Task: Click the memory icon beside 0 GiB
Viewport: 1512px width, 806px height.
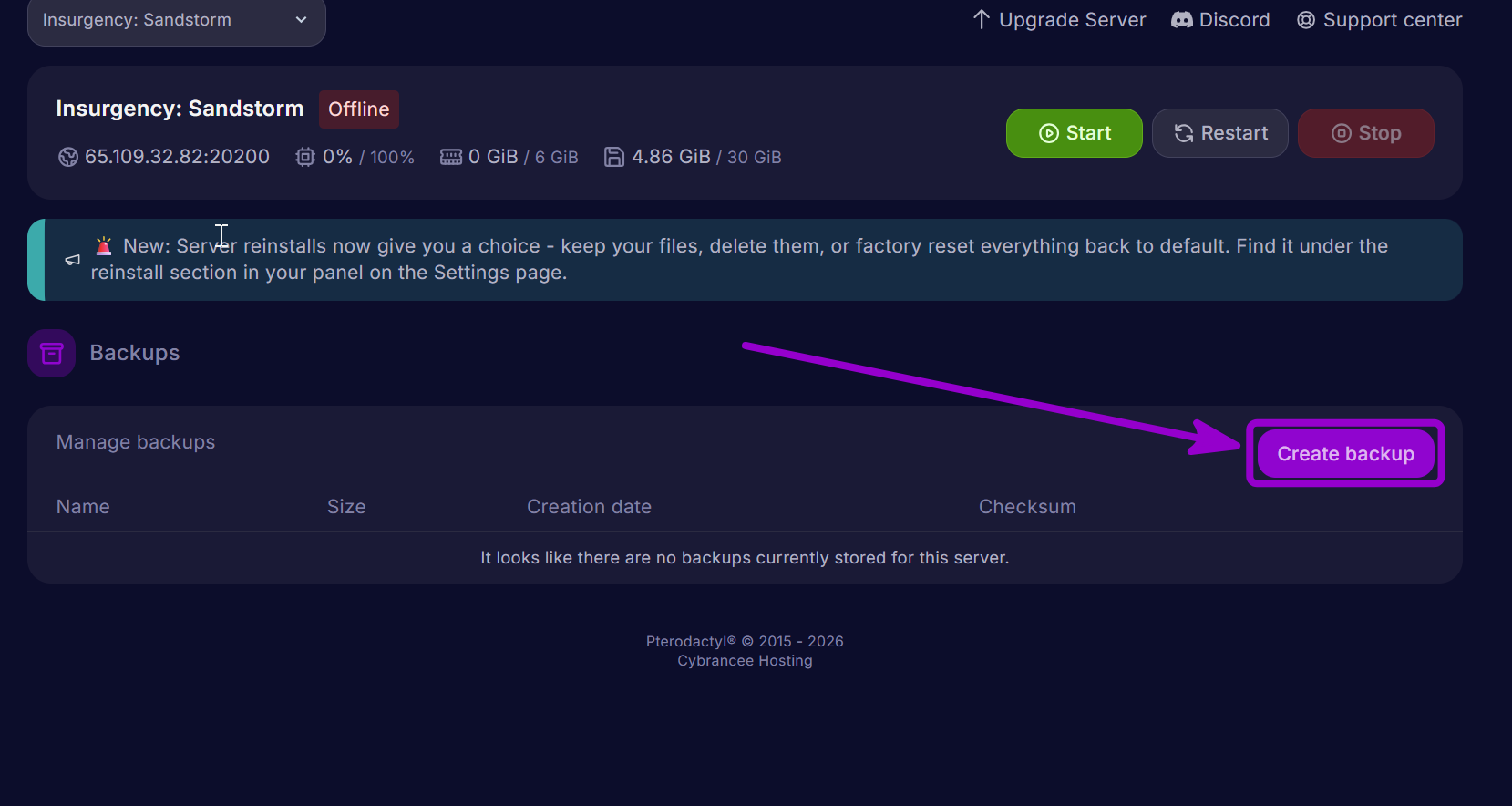Action: [x=451, y=157]
